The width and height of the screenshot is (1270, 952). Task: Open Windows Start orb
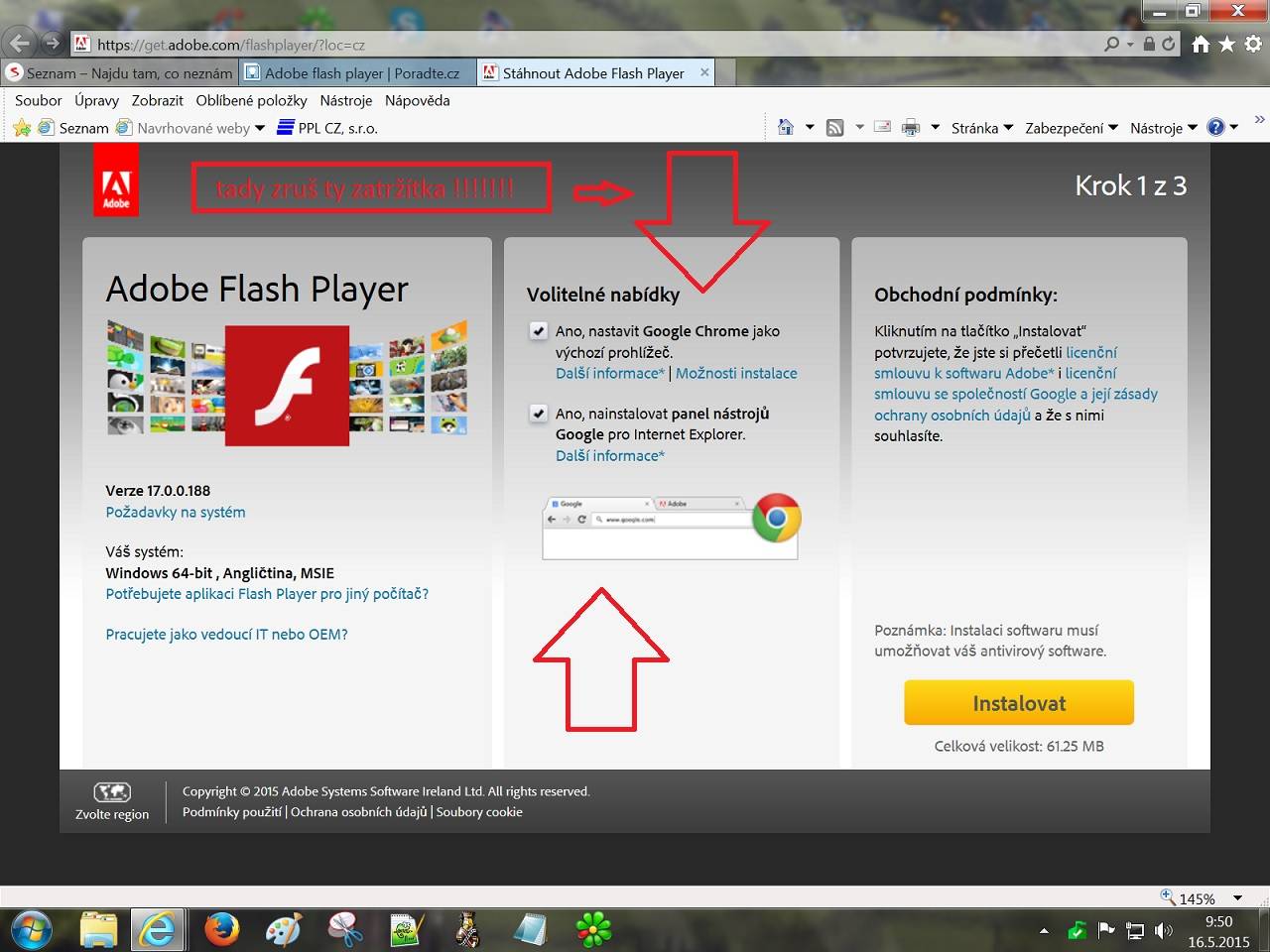(30, 929)
